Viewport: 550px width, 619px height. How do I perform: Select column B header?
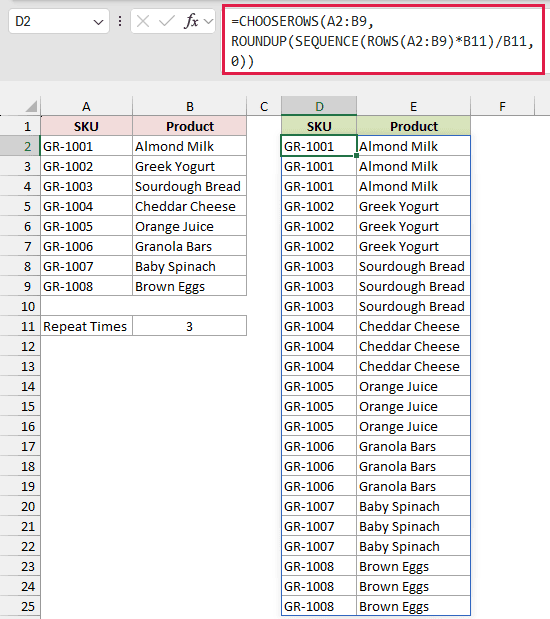point(190,106)
